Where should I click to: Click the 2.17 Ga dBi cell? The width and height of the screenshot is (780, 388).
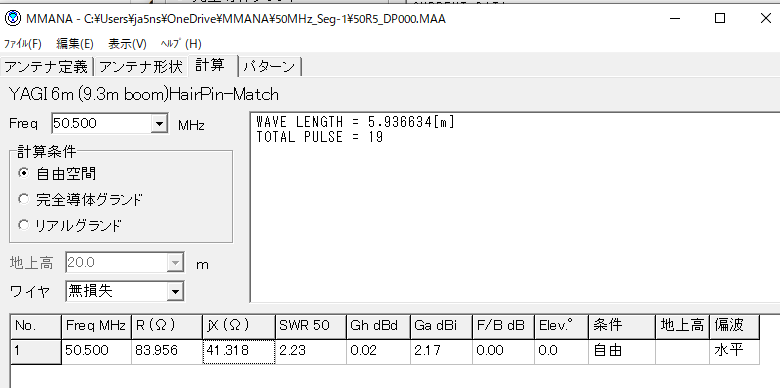tap(441, 351)
